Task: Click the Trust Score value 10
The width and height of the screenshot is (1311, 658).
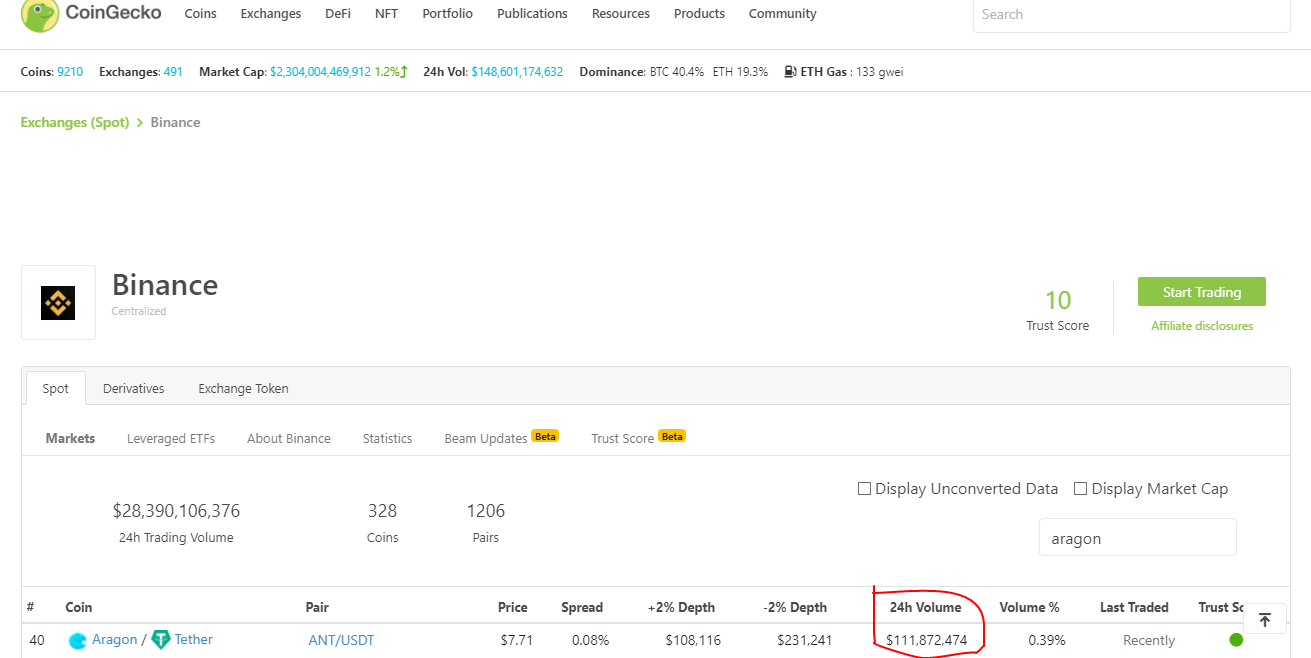Action: (1058, 300)
